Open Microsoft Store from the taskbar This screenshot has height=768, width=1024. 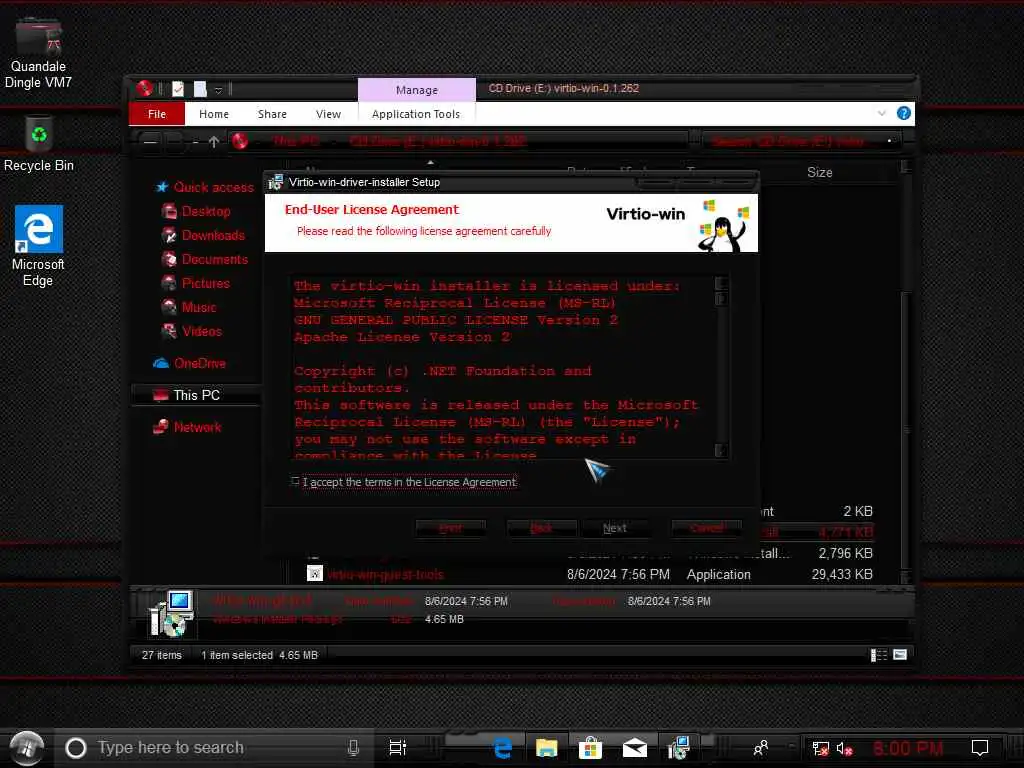[x=590, y=748]
